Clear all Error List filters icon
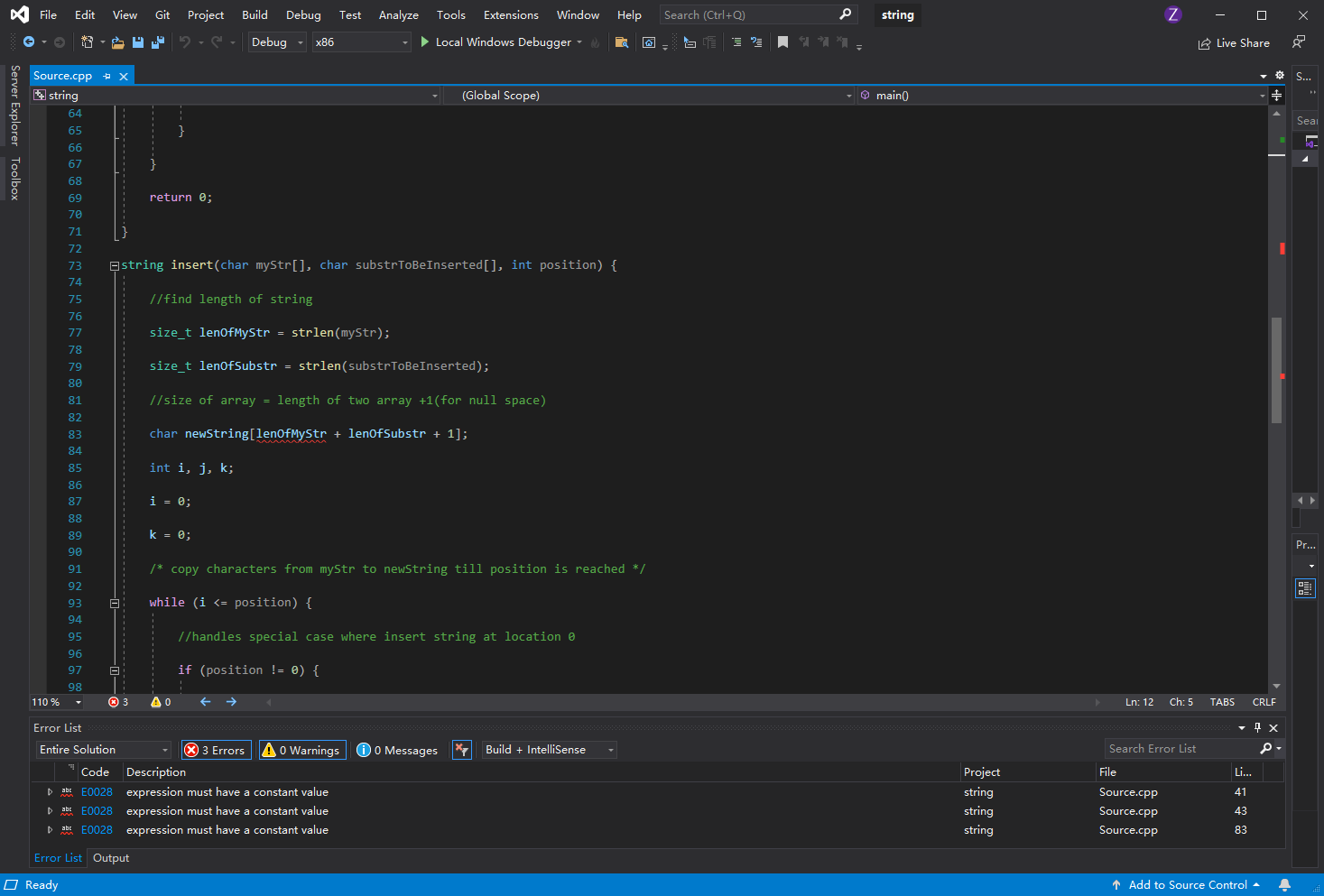 click(x=462, y=750)
